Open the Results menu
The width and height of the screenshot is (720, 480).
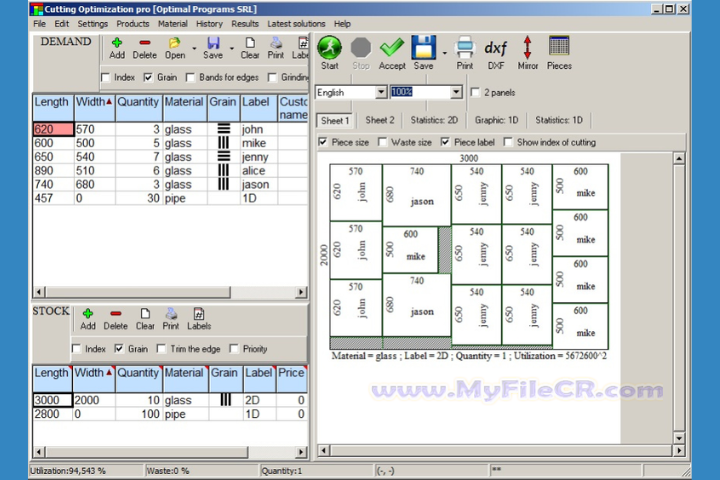245,24
